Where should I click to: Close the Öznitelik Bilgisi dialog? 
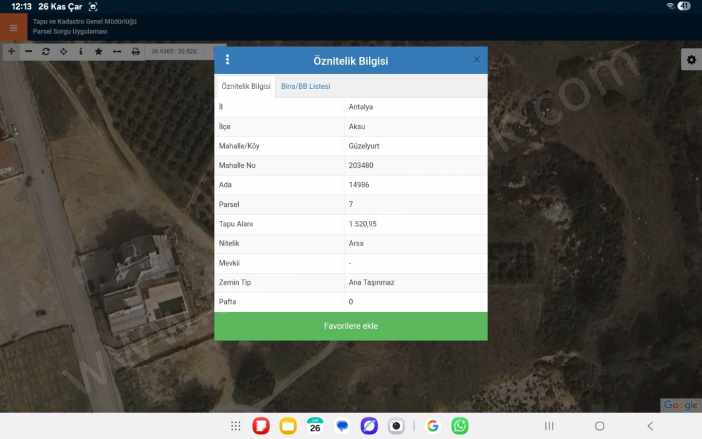click(x=477, y=59)
